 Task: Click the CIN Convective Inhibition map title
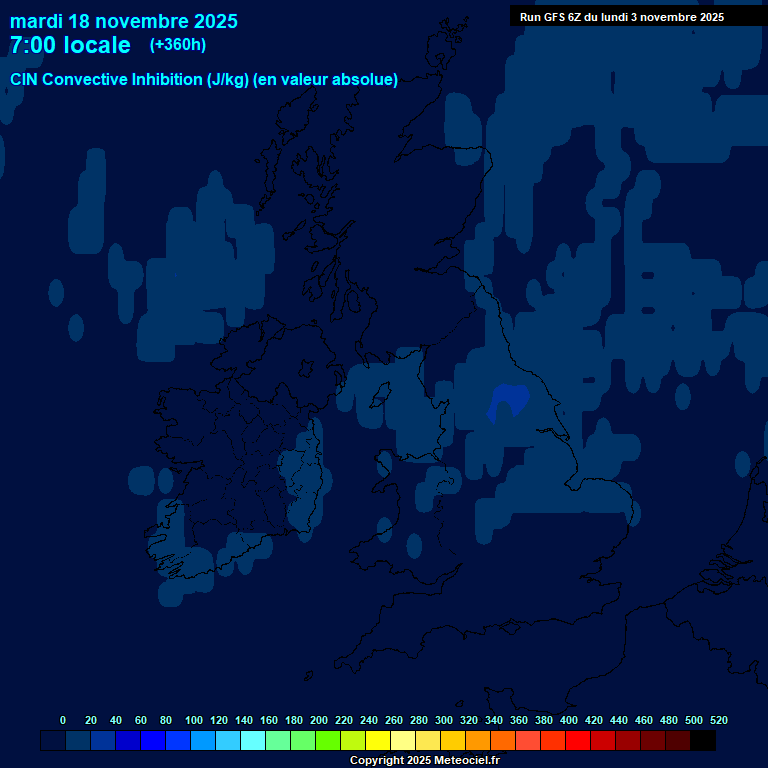204,79
